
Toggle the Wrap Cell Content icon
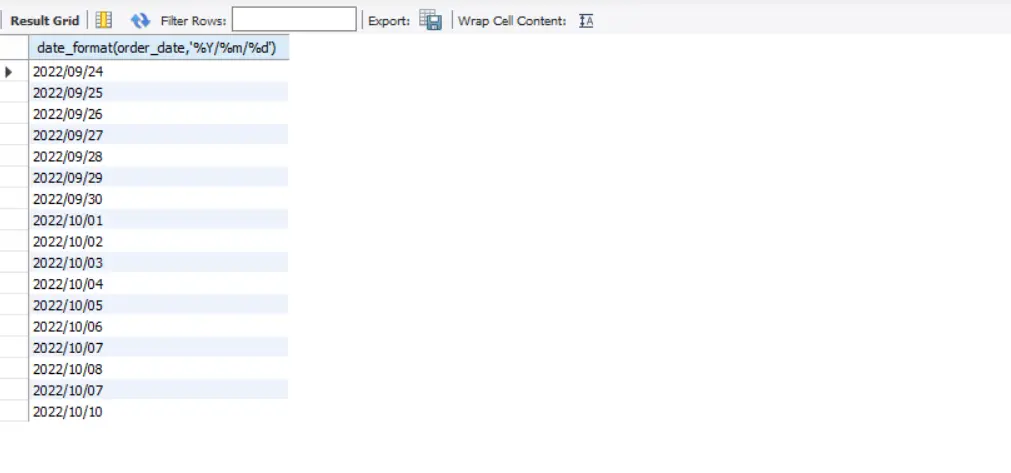(x=586, y=20)
